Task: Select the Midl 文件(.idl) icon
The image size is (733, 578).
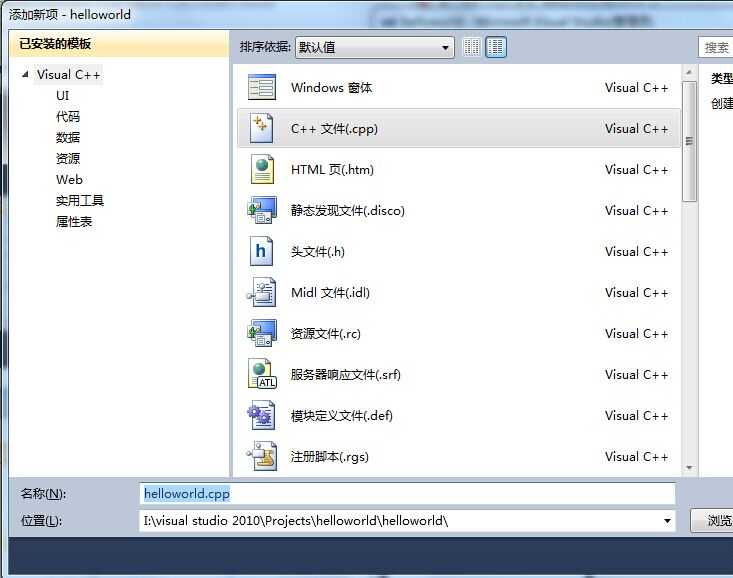Action: tap(262, 292)
